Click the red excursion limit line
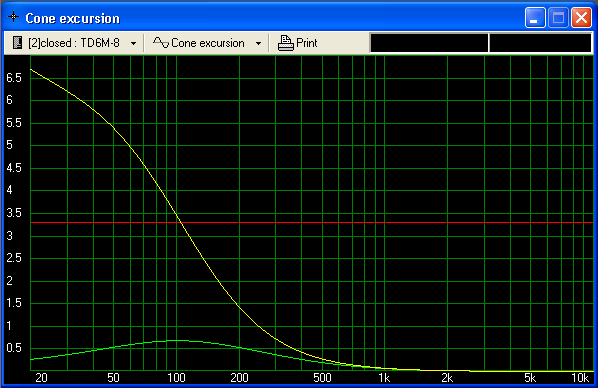598x388 pixels. pos(312,222)
